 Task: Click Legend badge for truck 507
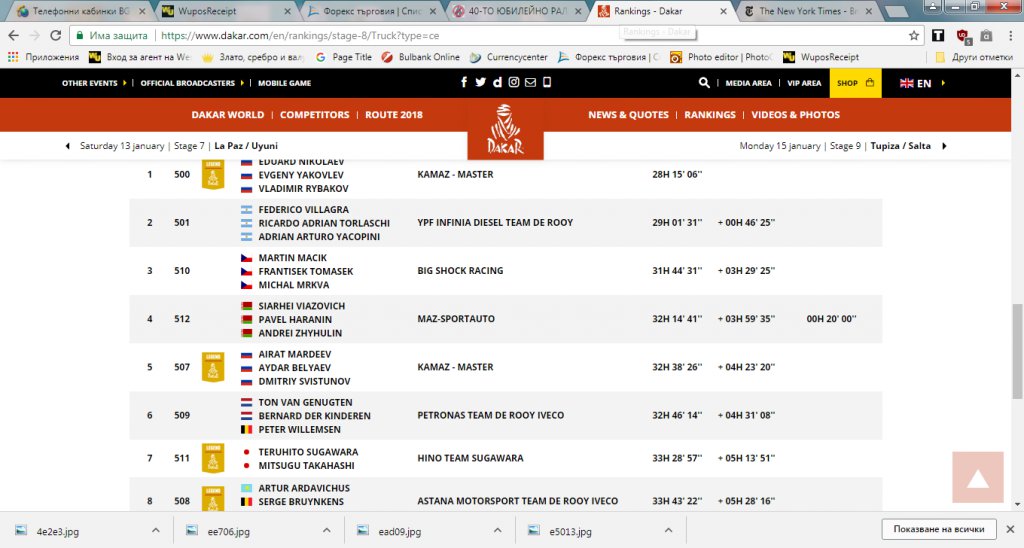[x=213, y=367]
